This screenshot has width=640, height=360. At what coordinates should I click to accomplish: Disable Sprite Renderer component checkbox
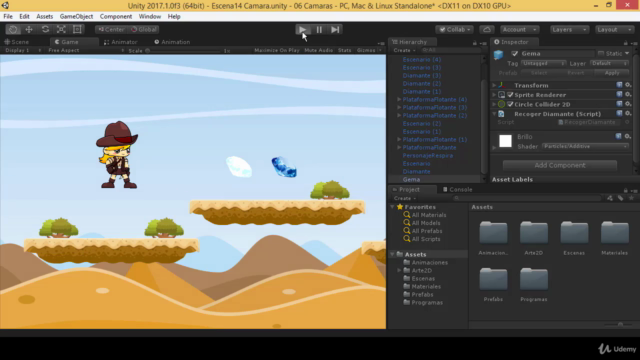[x=510, y=95]
